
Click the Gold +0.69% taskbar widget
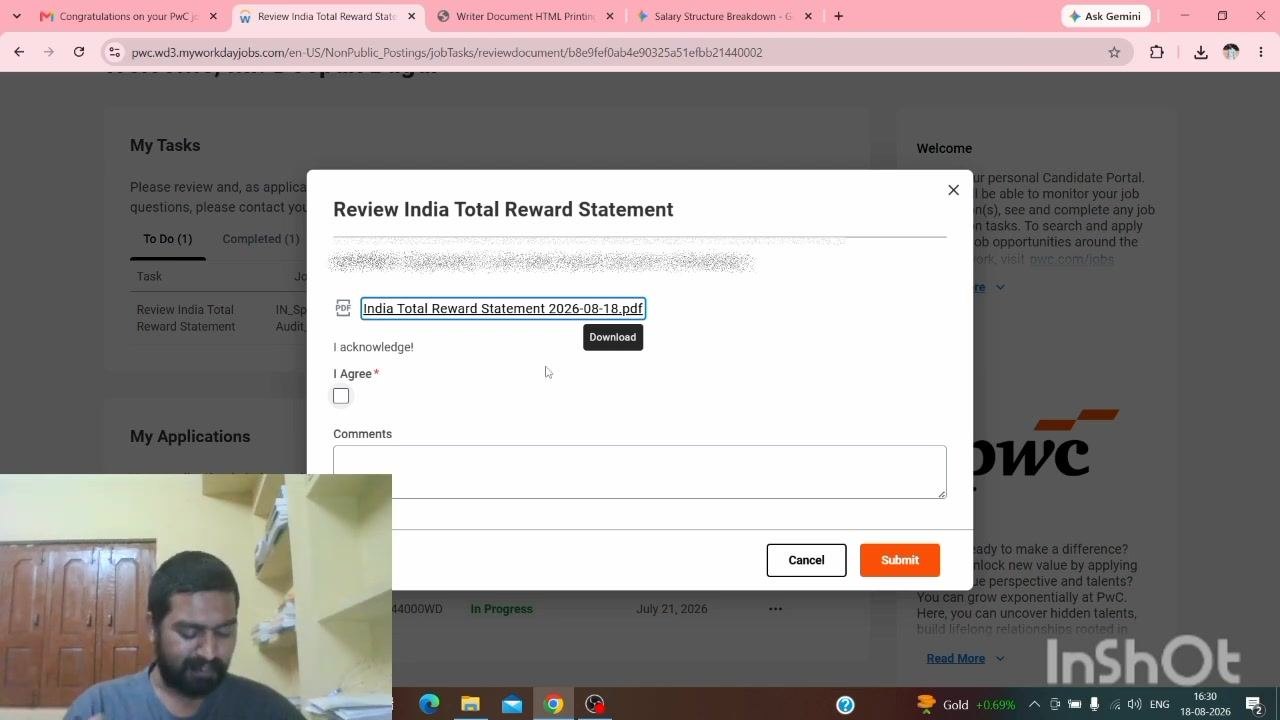(965, 704)
